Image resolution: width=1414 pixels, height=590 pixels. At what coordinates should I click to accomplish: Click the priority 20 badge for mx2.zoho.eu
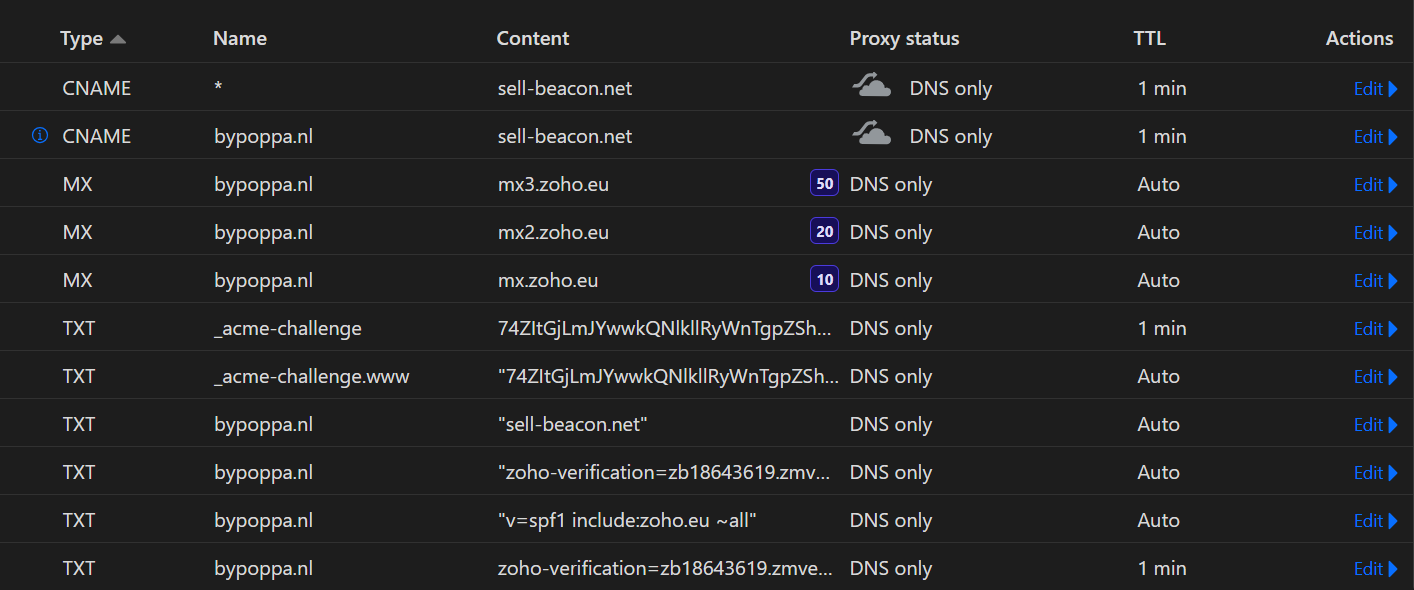pos(824,232)
